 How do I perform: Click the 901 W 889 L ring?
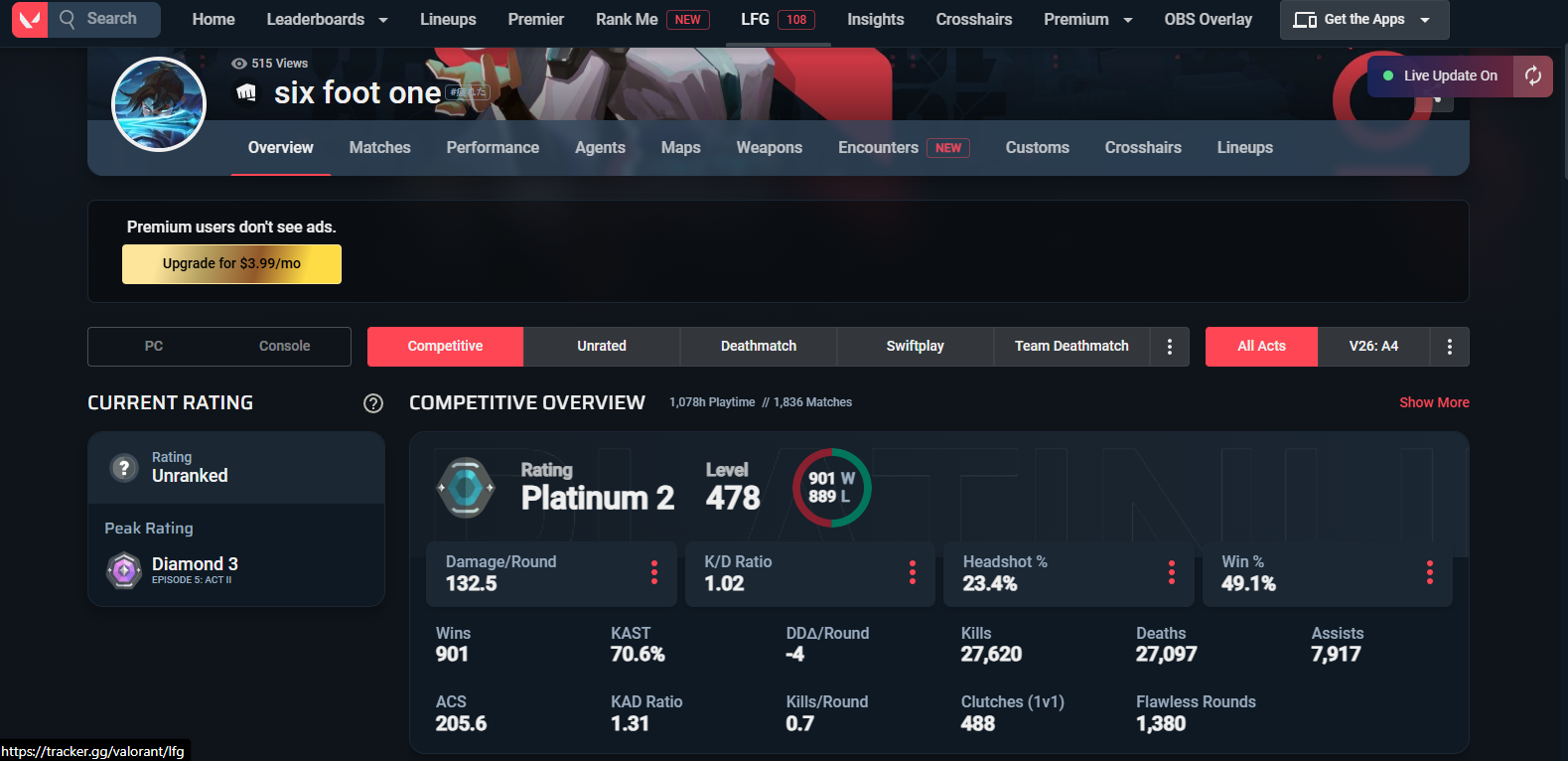pos(832,488)
